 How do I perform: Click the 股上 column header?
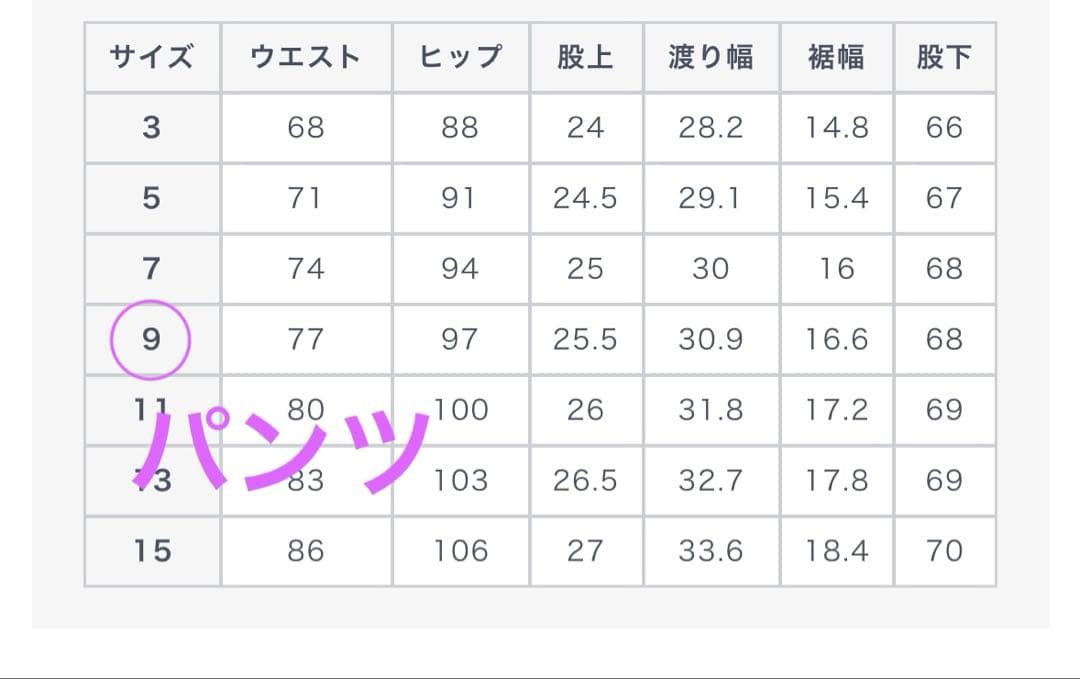585,57
